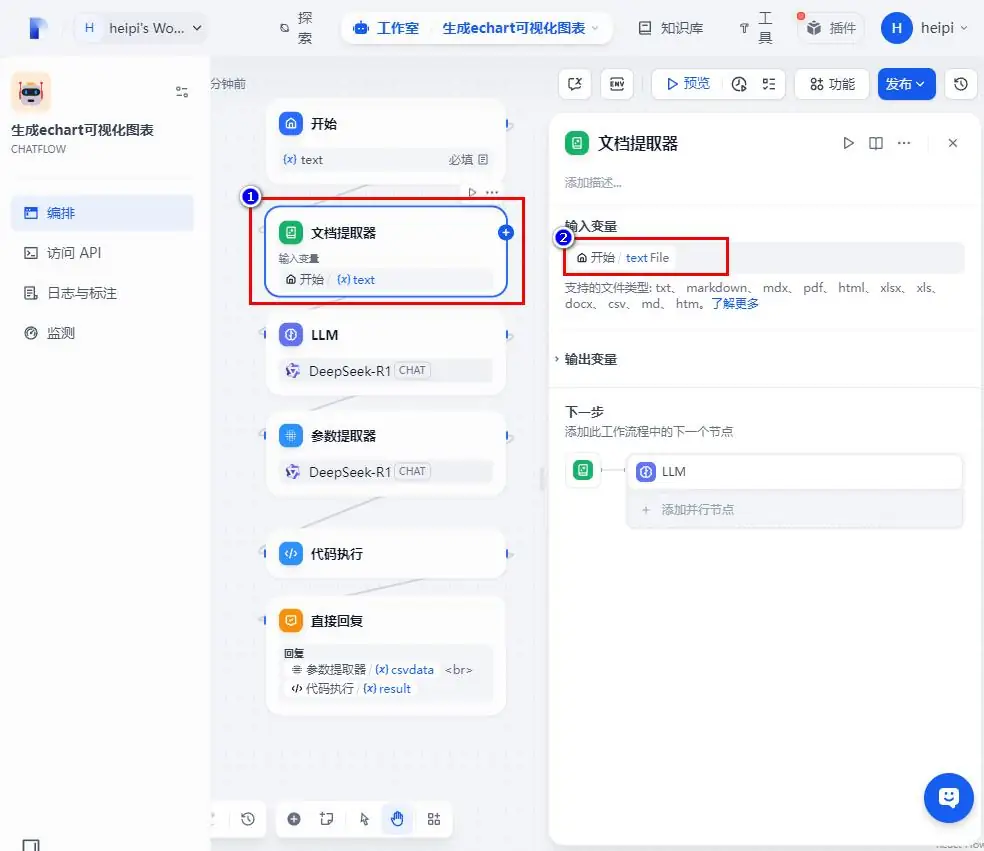Click the add node plus icon
Image resolution: width=984 pixels, height=851 pixels.
(294, 819)
